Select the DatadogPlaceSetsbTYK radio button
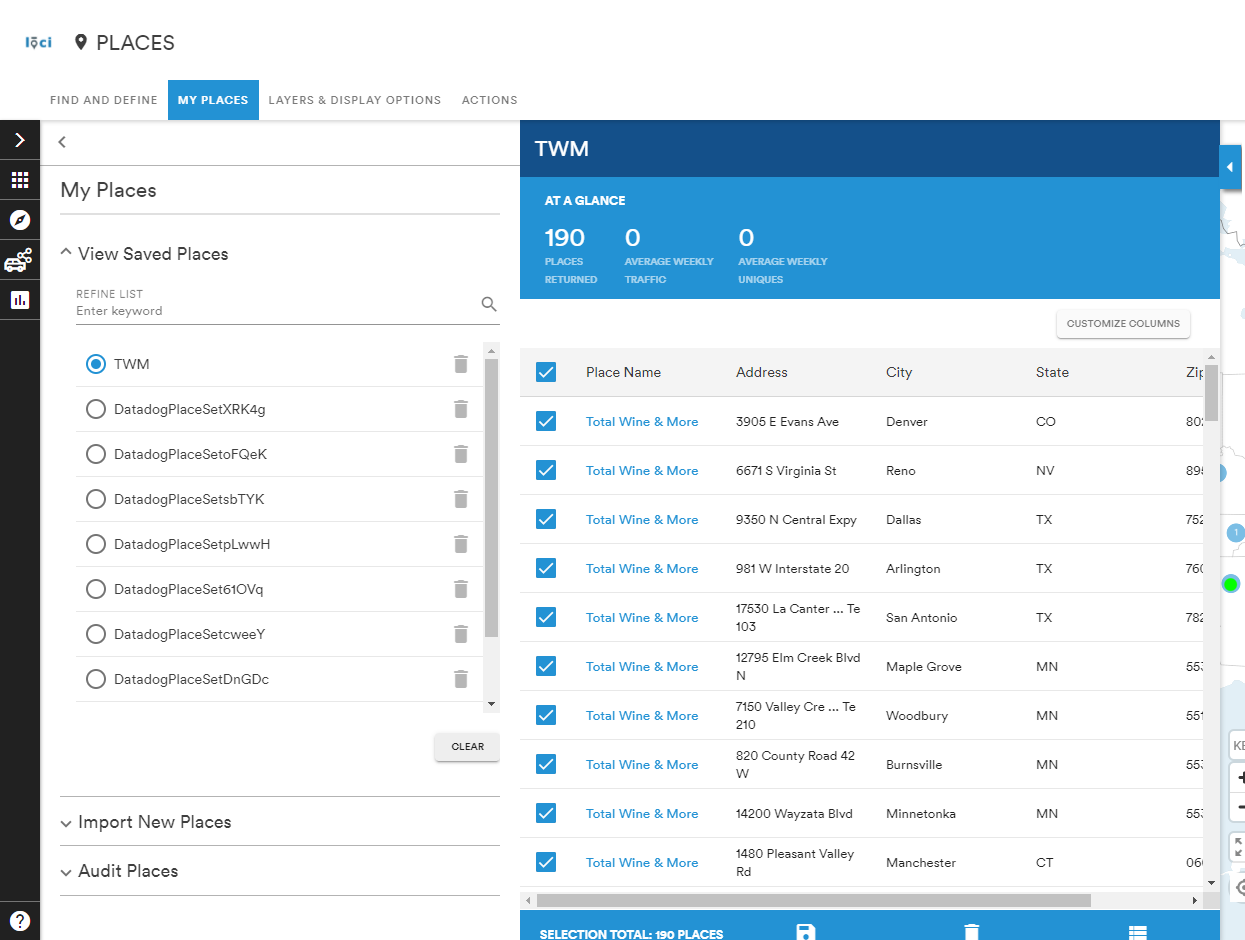 pos(96,499)
